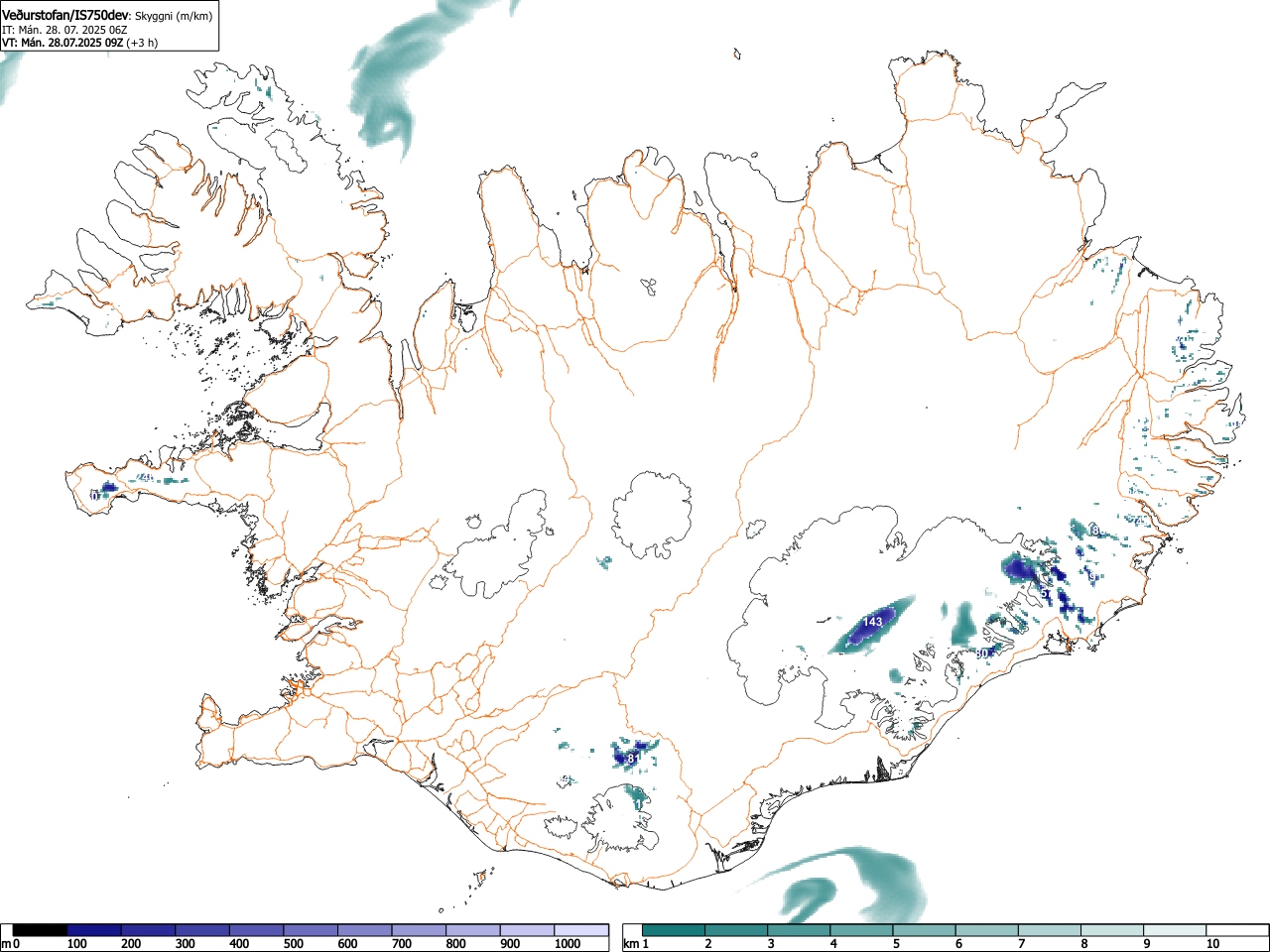Click the '700' label on the meter legend

pos(402,944)
